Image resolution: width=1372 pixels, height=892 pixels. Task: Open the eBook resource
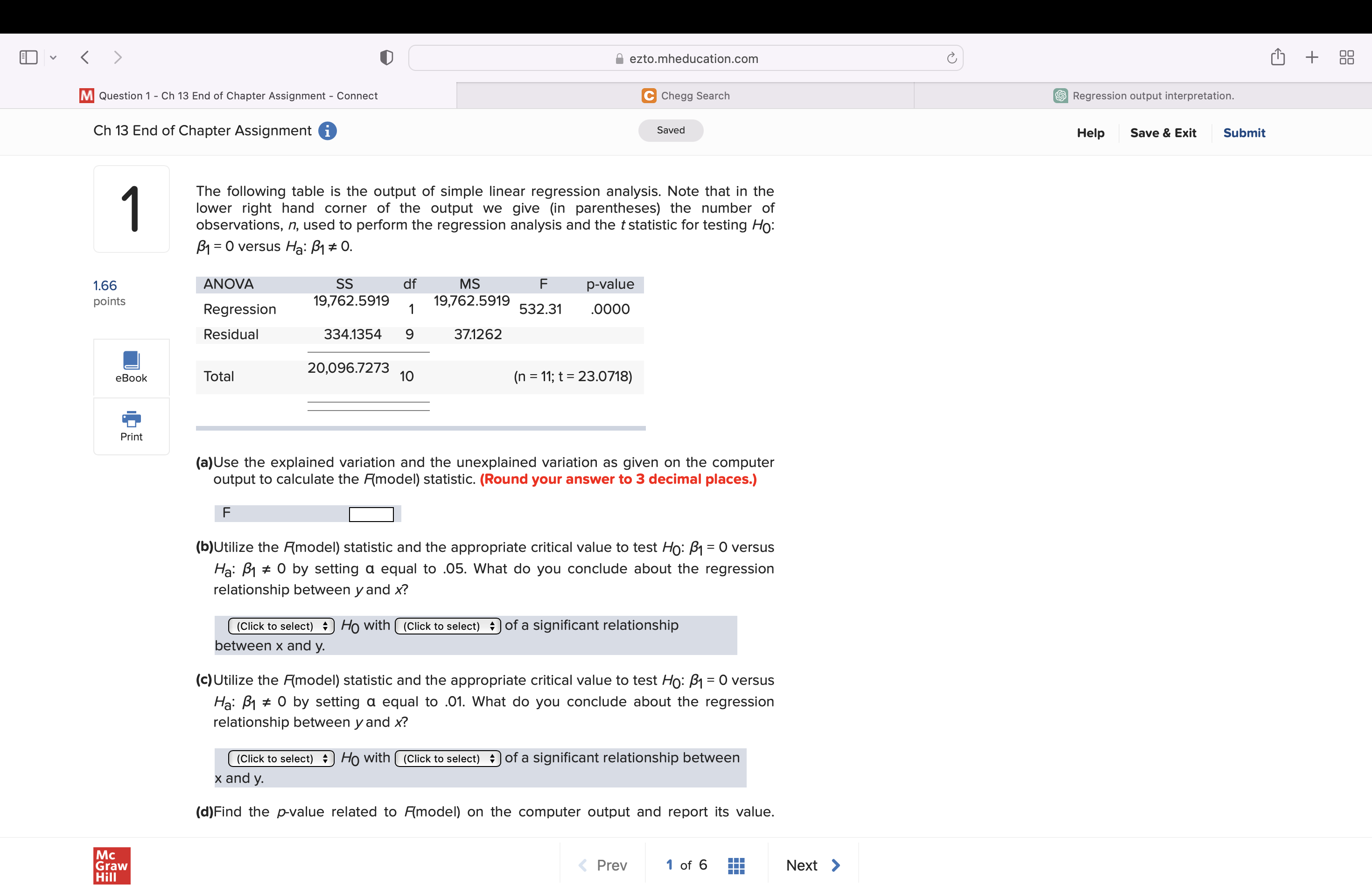[x=132, y=367]
